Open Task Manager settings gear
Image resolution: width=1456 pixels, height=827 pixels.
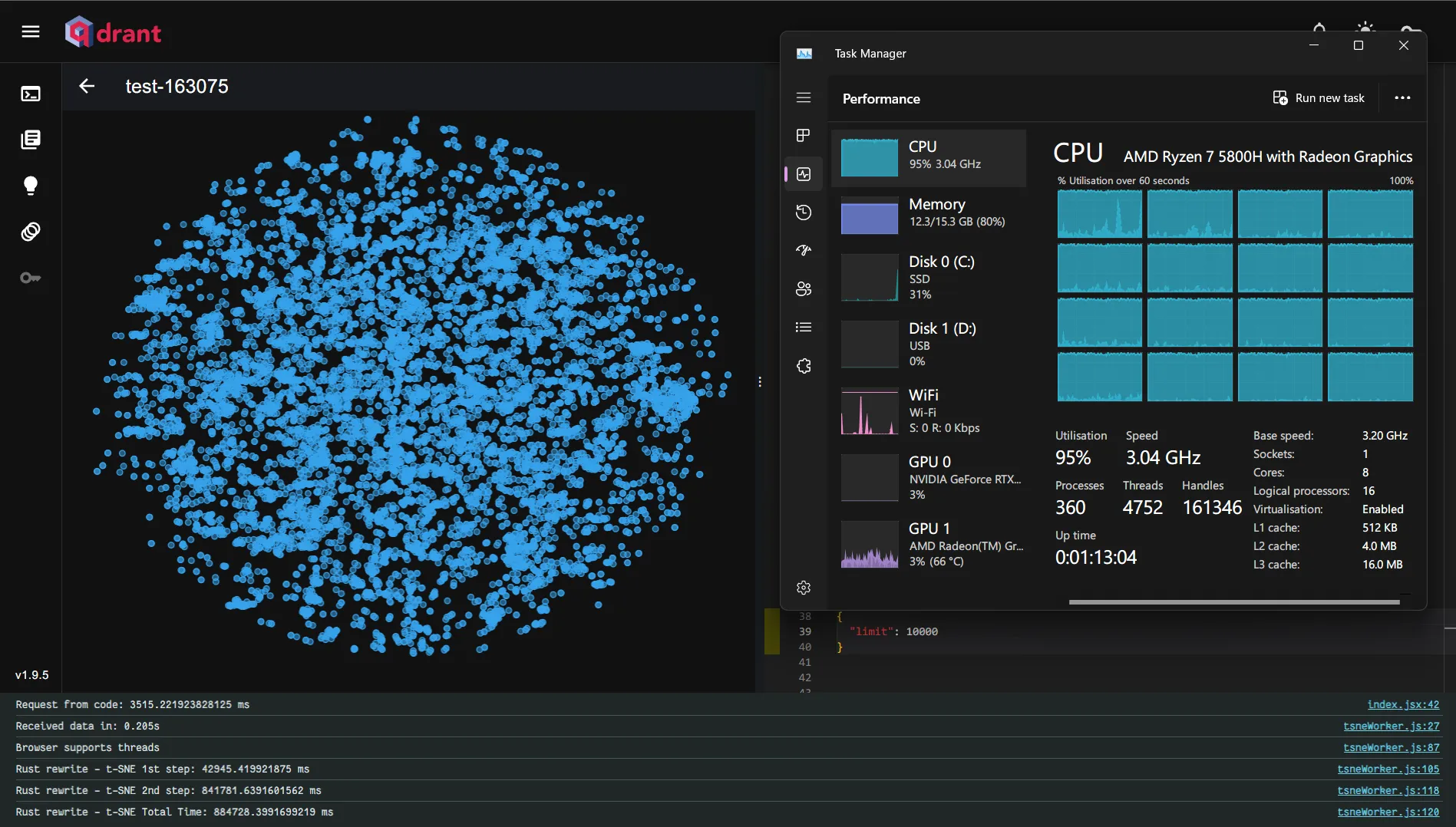[x=803, y=587]
